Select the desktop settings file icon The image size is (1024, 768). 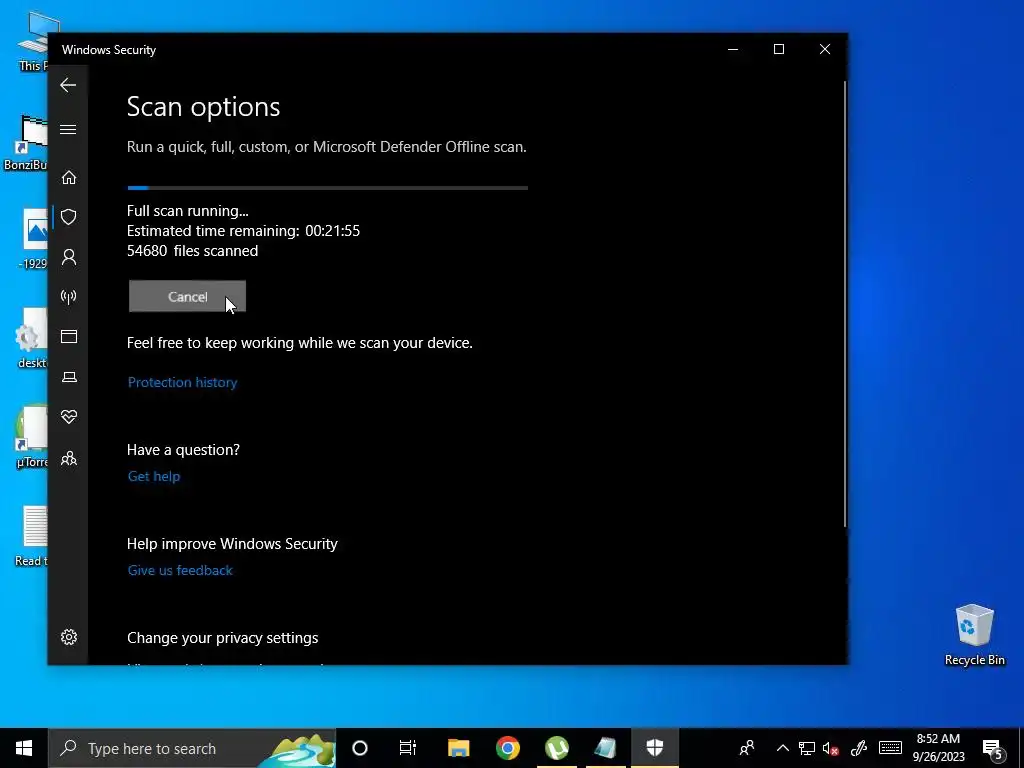(31, 338)
